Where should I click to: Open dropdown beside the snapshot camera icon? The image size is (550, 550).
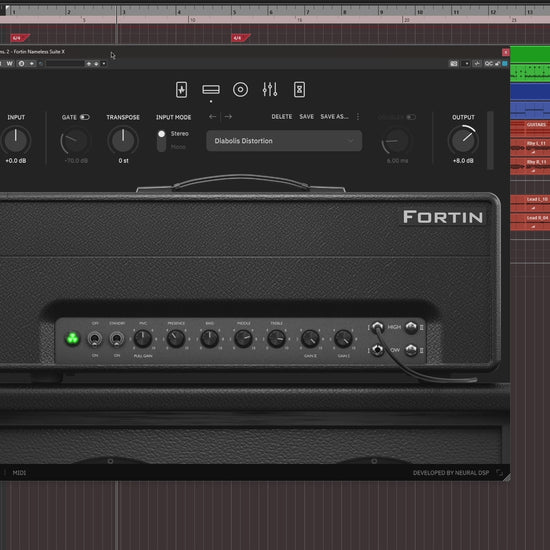[465, 63]
